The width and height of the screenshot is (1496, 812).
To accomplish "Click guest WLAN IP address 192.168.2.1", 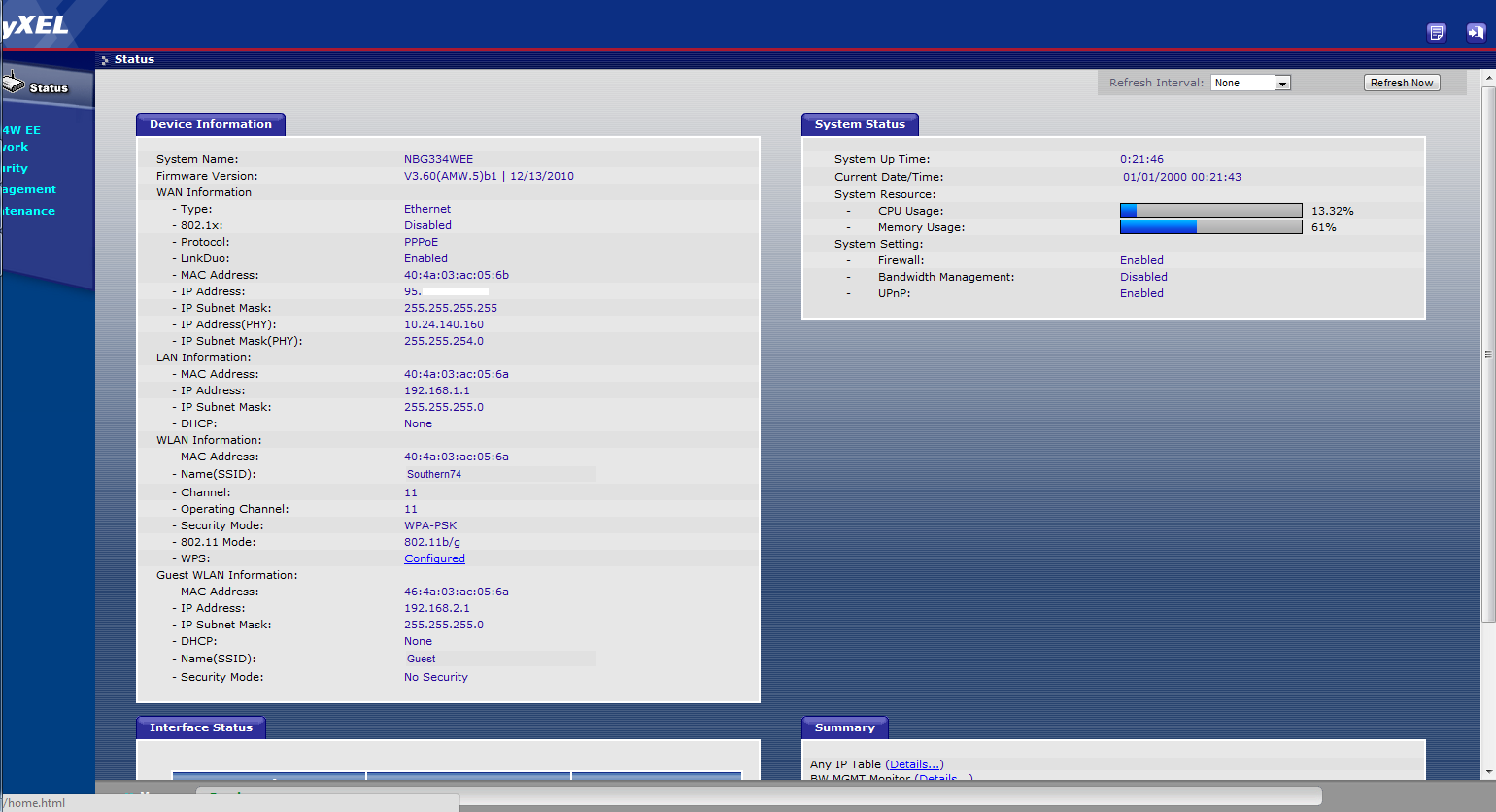I will point(437,608).
